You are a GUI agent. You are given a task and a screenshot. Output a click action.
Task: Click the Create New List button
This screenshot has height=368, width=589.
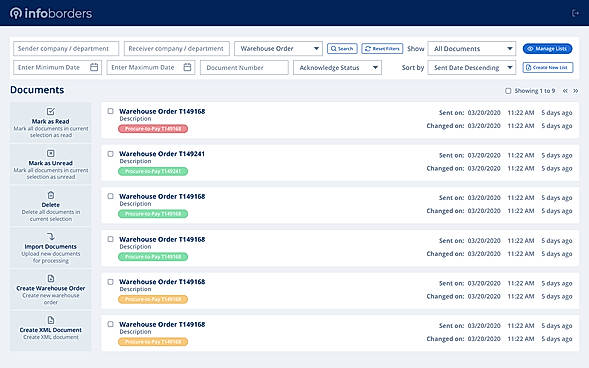548,68
